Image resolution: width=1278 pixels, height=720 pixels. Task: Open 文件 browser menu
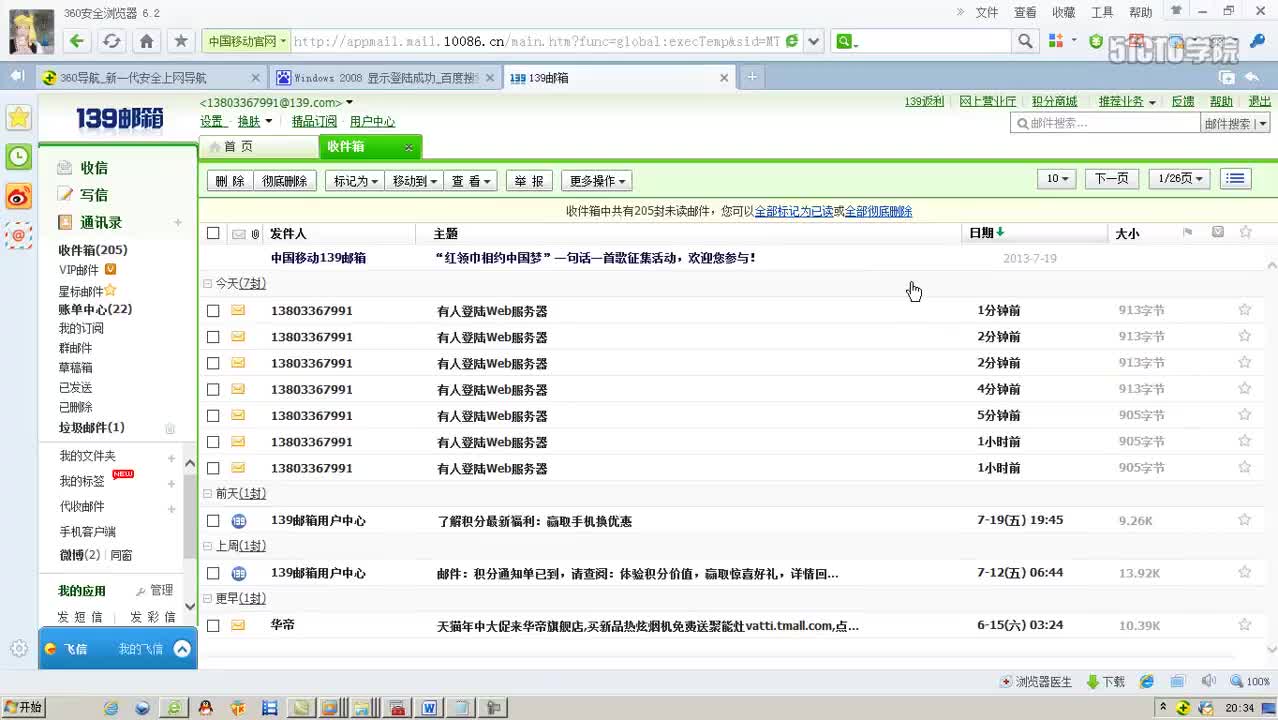point(987,12)
